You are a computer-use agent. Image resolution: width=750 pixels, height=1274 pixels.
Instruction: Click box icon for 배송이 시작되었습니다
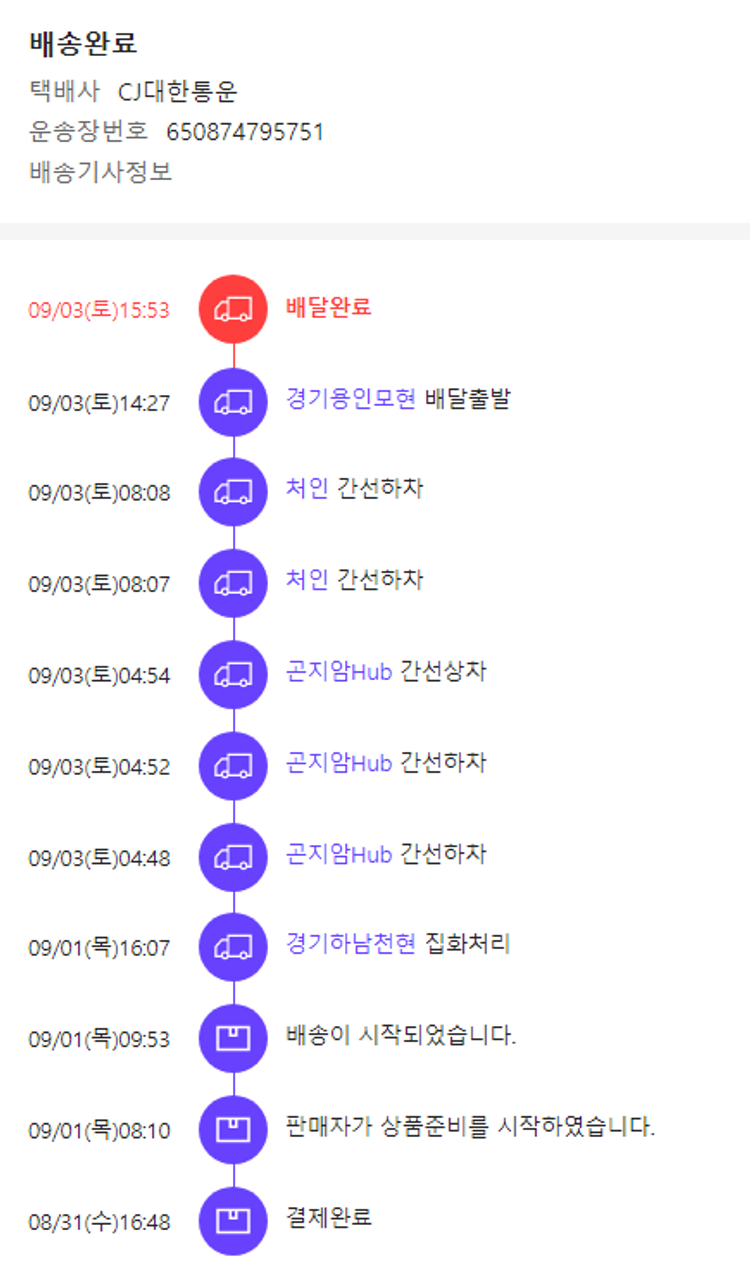233,1039
